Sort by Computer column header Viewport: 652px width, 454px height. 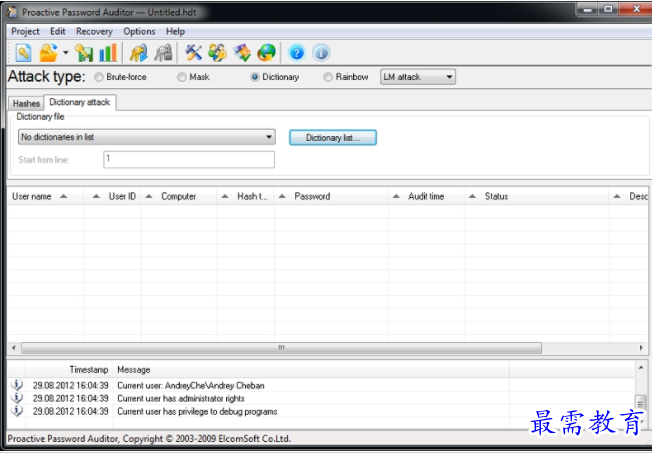[179, 196]
